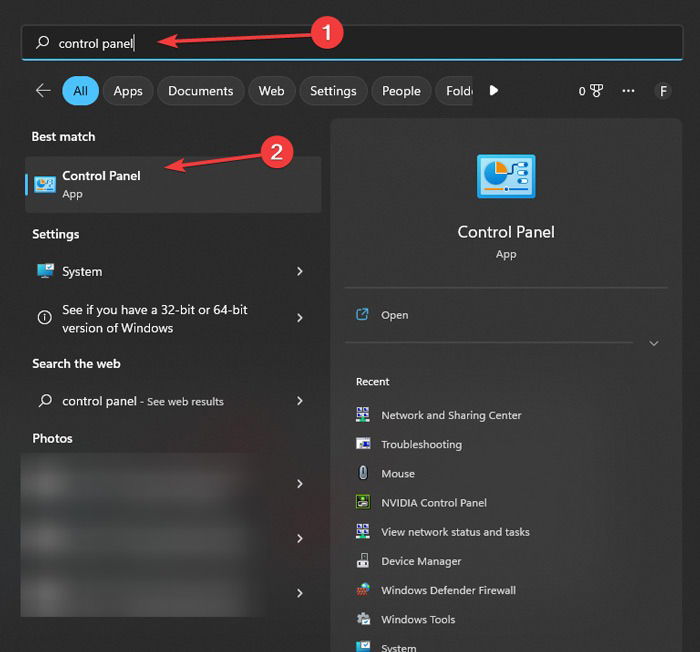The height and width of the screenshot is (652, 700).
Task: Click the web search magnifier icon
Action: tap(45, 401)
